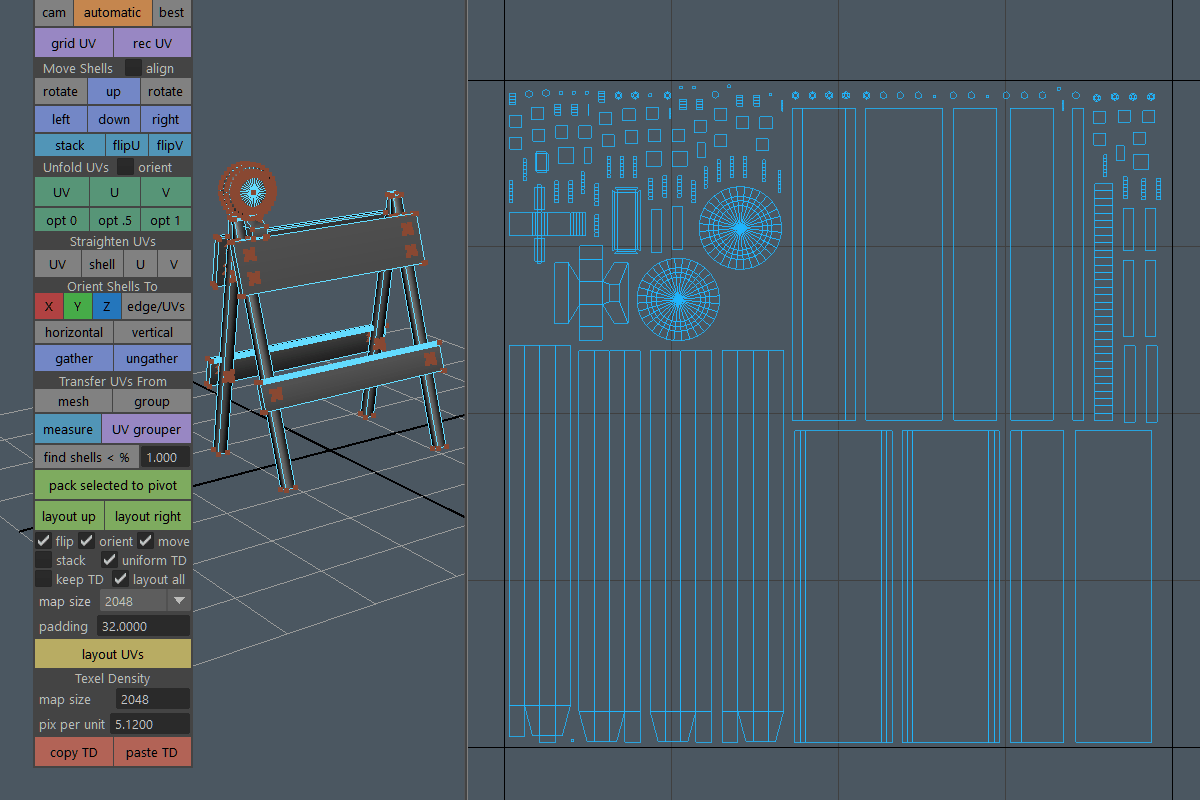
Task: Click the red X orient button
Action: pos(49,306)
